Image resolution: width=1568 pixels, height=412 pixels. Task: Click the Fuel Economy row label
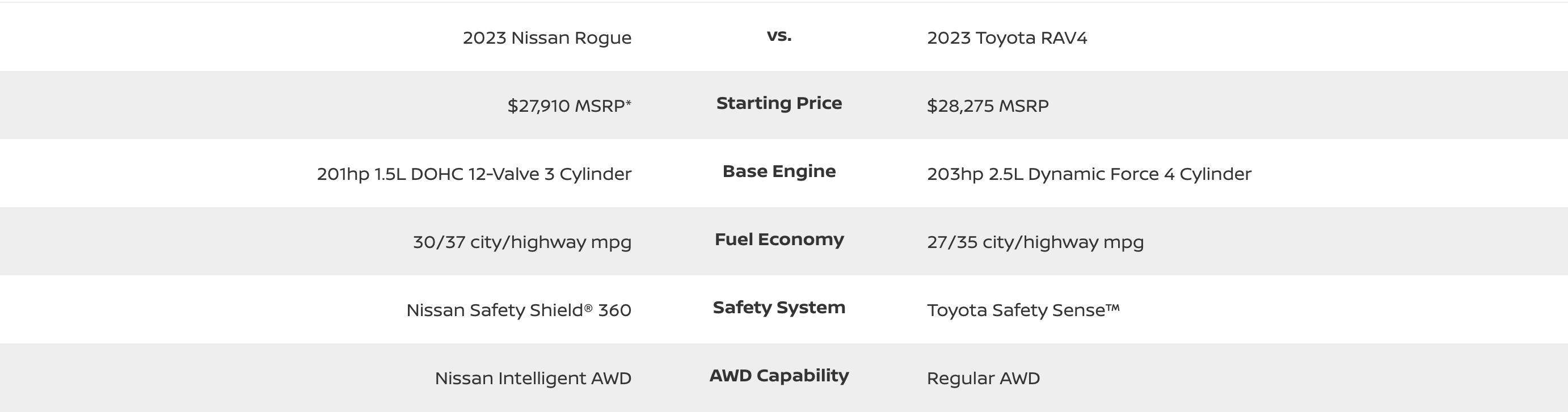[779, 239]
